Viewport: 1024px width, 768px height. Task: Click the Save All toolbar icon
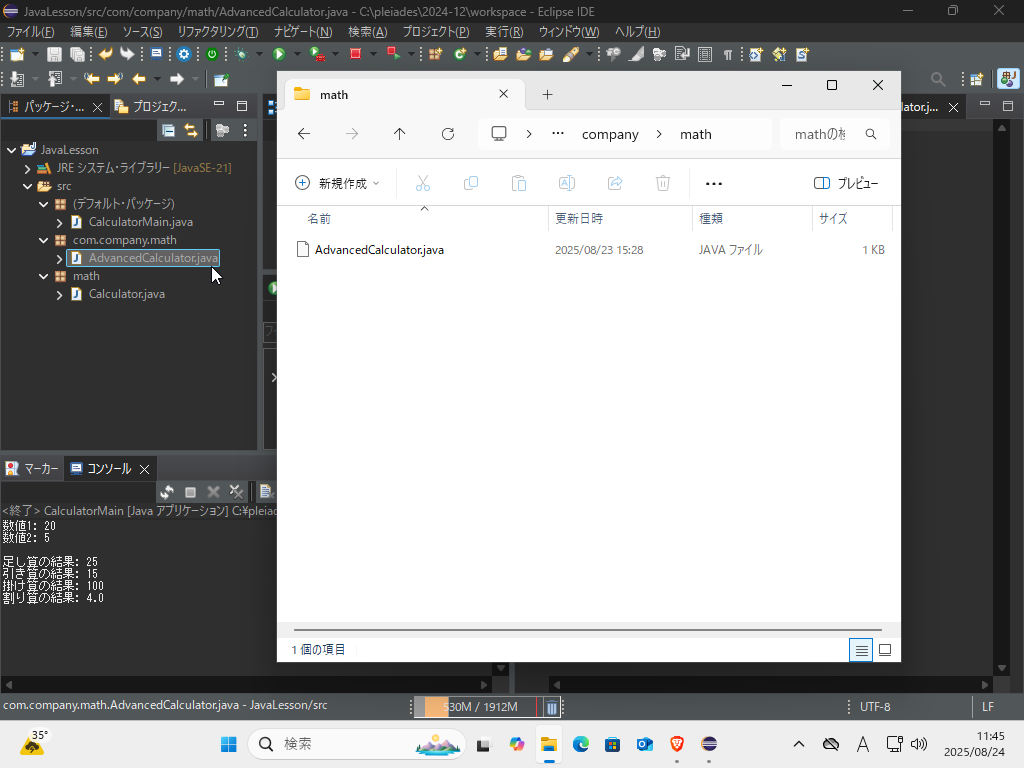coord(77,54)
